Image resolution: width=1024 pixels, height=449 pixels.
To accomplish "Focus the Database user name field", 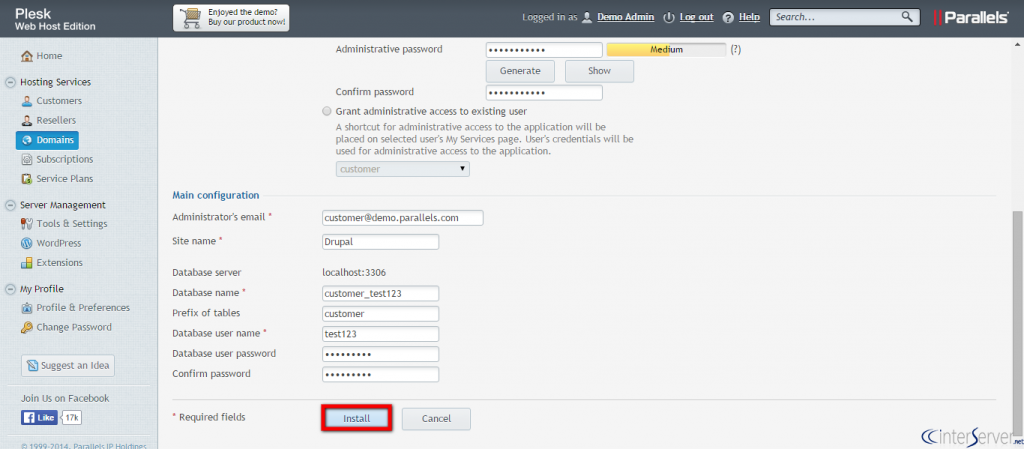I will pos(381,334).
